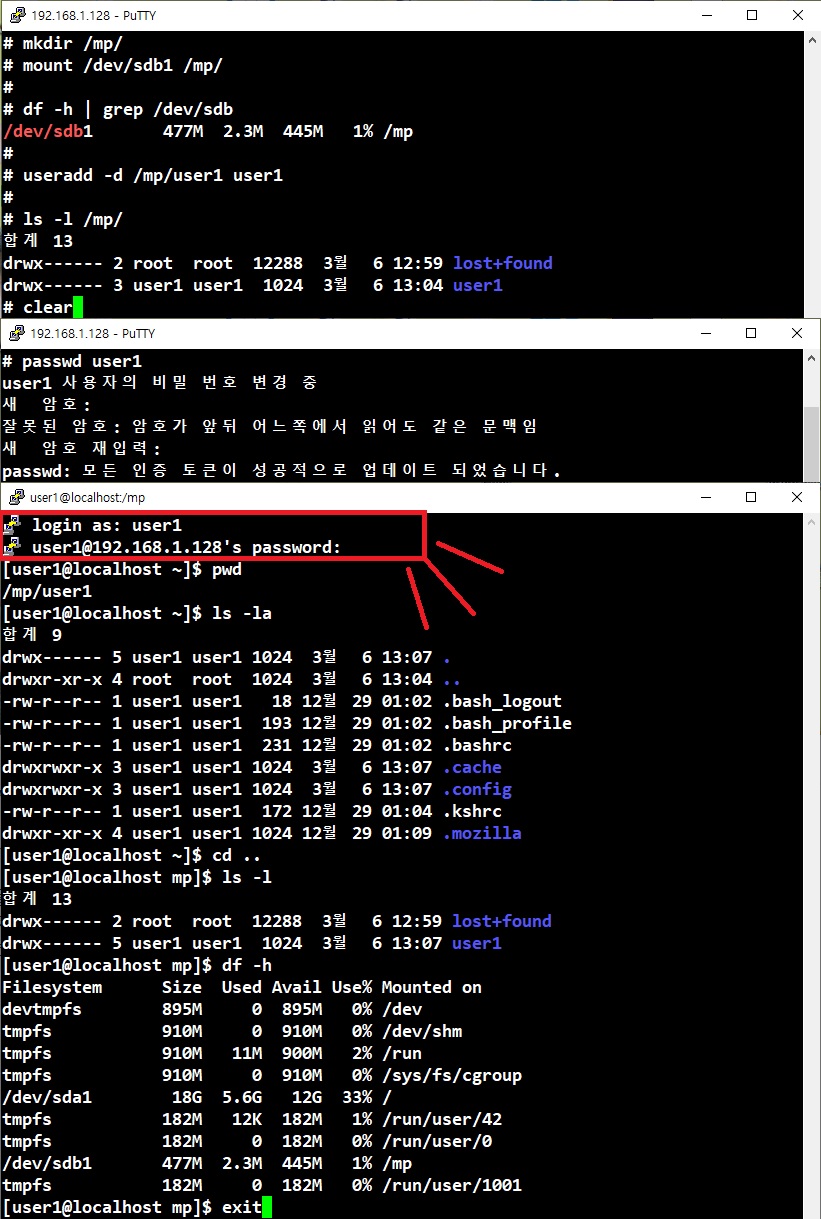Click the '.bash_profile' file entry
821x1219 pixels.
tap(507, 724)
